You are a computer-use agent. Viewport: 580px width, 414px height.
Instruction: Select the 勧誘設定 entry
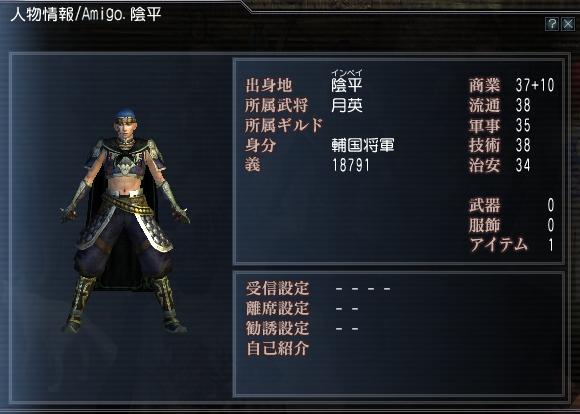[x=277, y=328]
